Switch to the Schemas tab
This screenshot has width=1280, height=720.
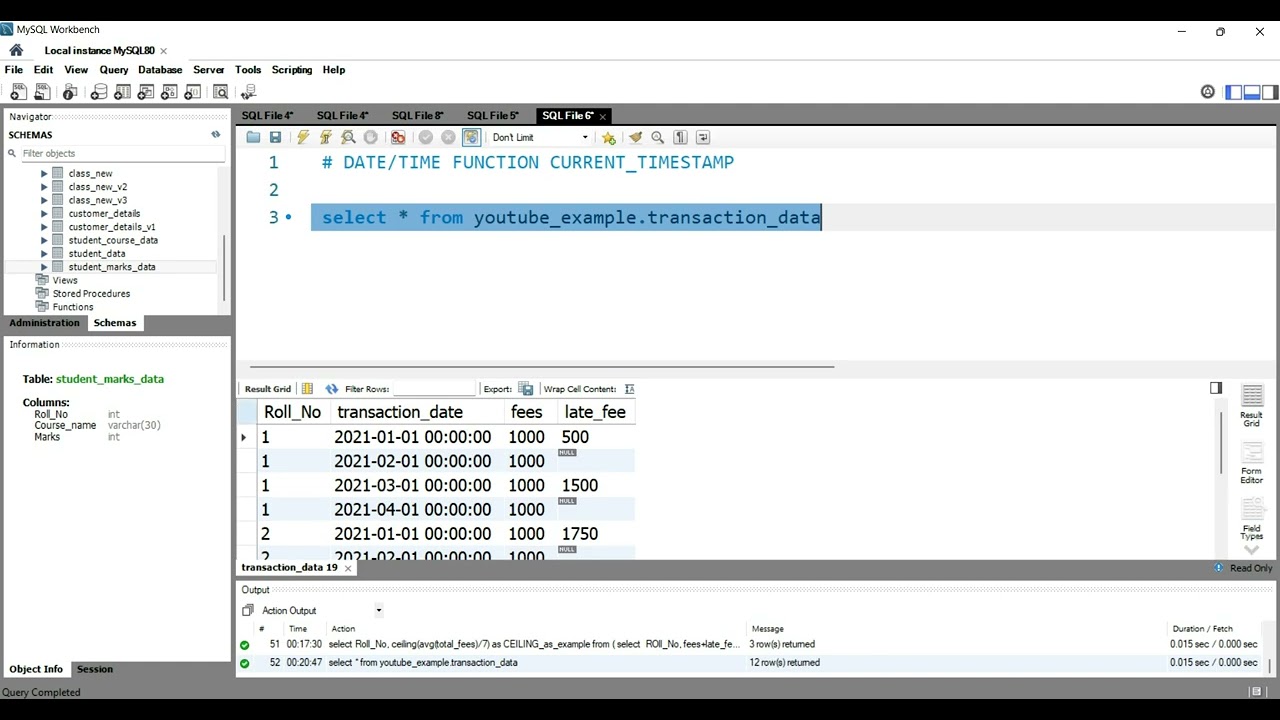pos(115,323)
